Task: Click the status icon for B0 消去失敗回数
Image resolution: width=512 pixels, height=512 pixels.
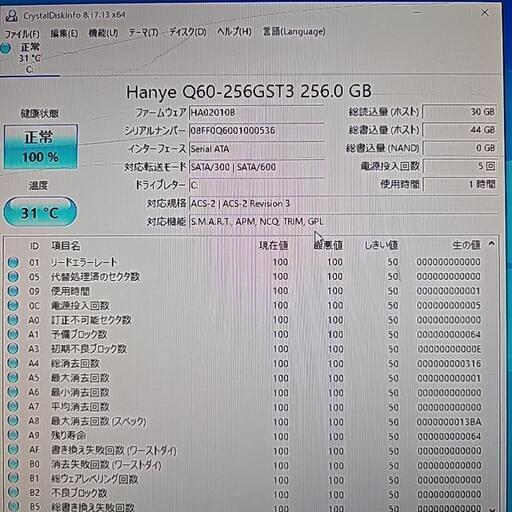Action: pyautogui.click(x=13, y=464)
